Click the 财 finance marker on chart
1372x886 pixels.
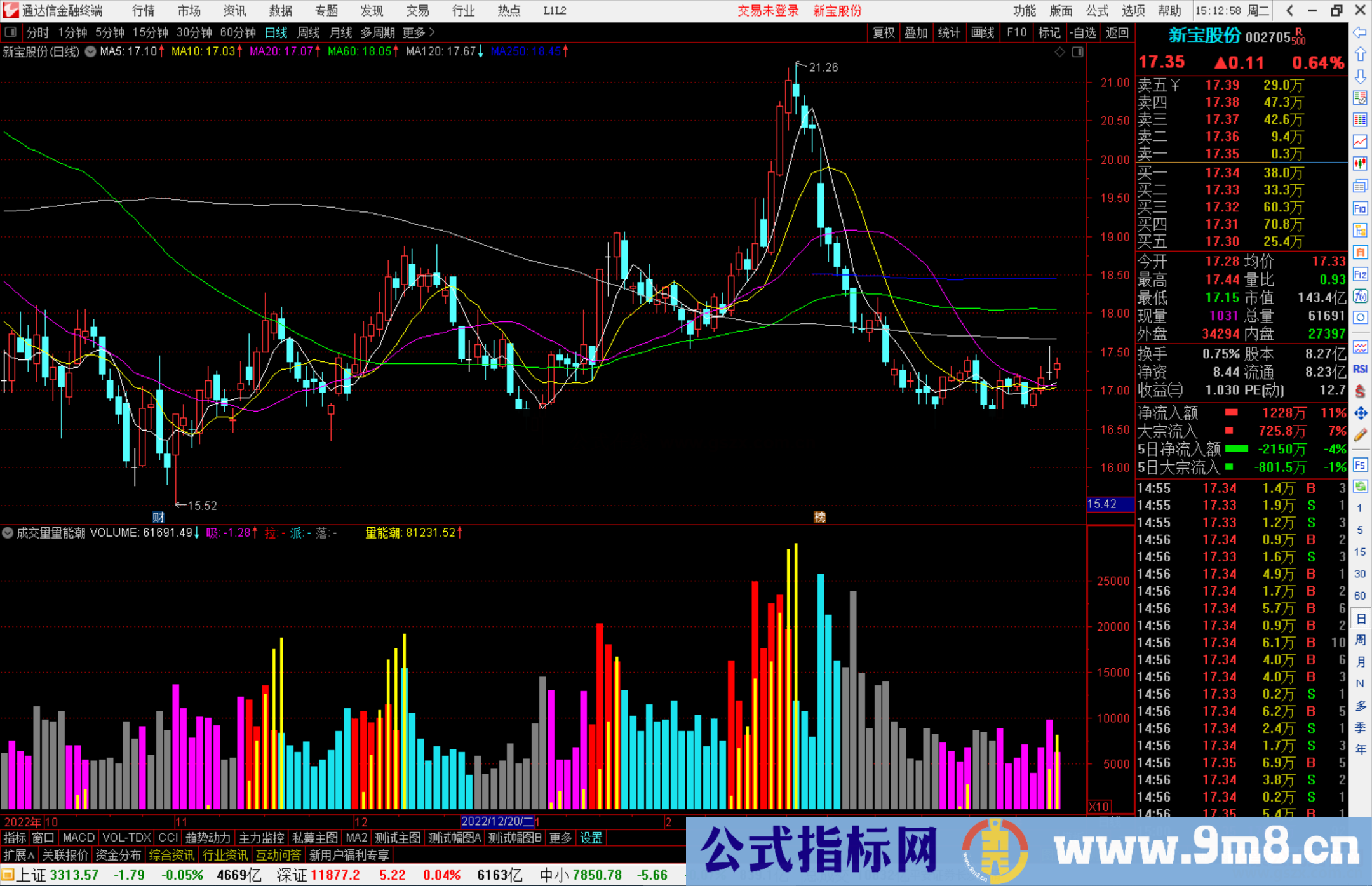click(x=159, y=517)
